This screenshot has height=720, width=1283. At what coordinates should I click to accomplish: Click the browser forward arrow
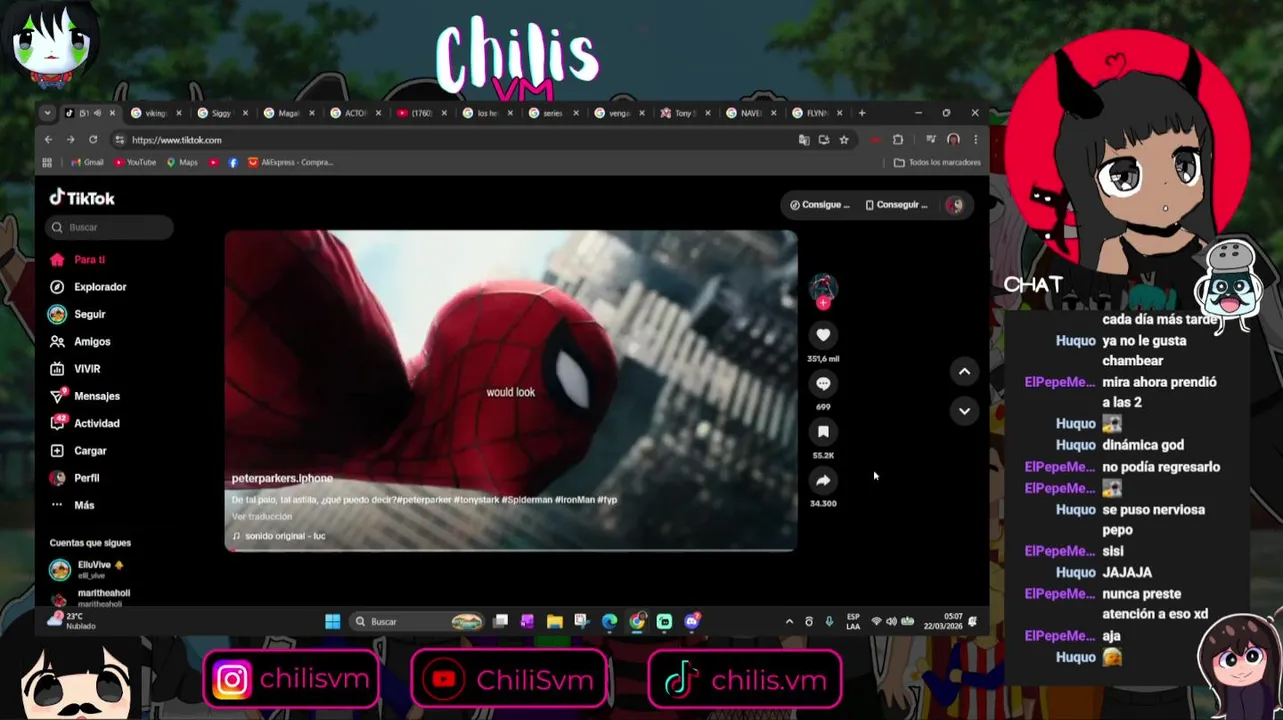tap(70, 140)
